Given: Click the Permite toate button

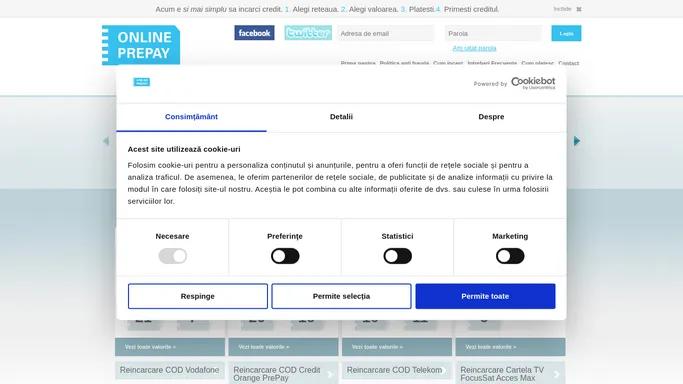Looking at the screenshot, I should pos(485,296).
